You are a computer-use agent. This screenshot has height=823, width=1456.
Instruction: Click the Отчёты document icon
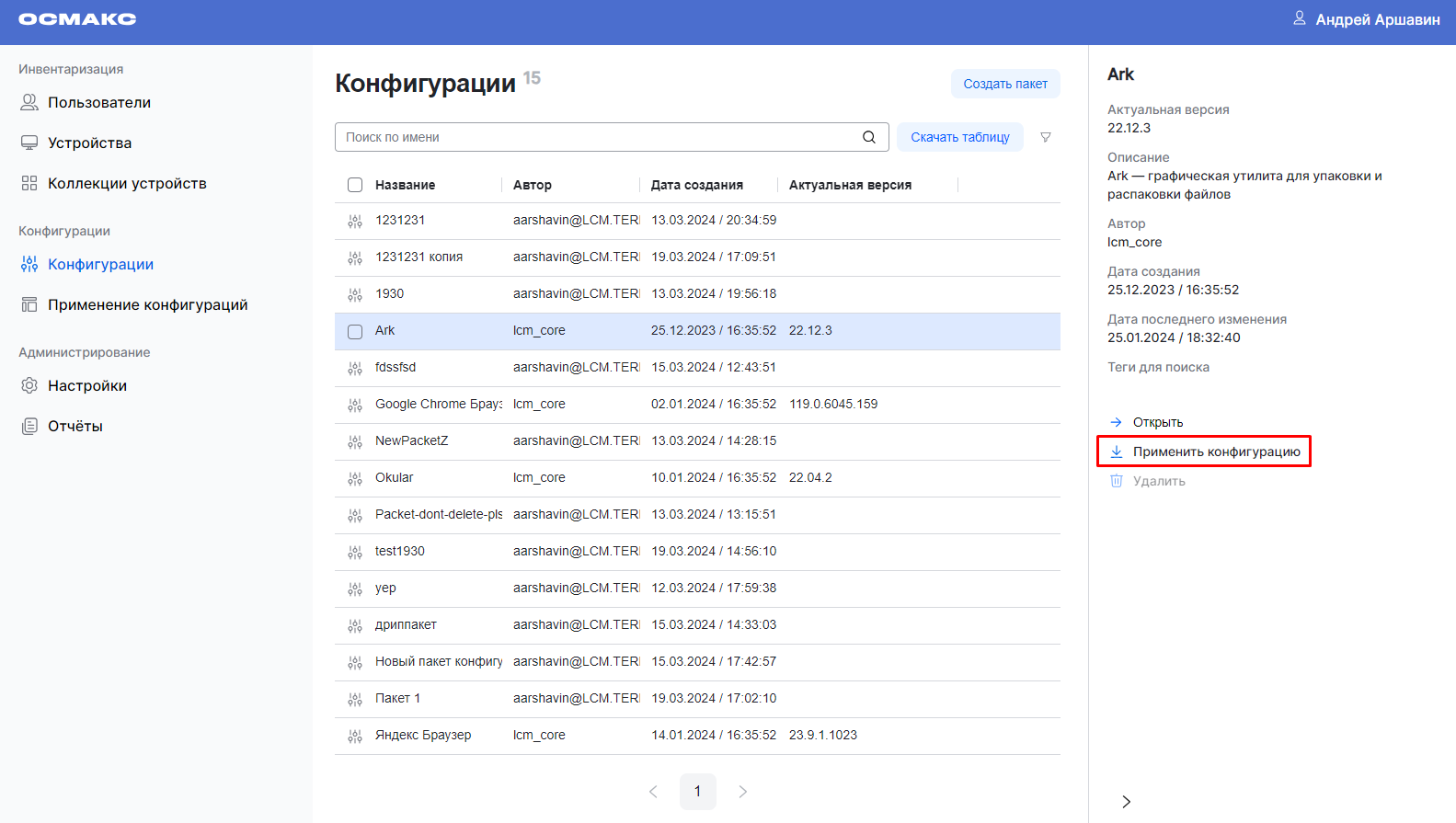click(x=29, y=426)
